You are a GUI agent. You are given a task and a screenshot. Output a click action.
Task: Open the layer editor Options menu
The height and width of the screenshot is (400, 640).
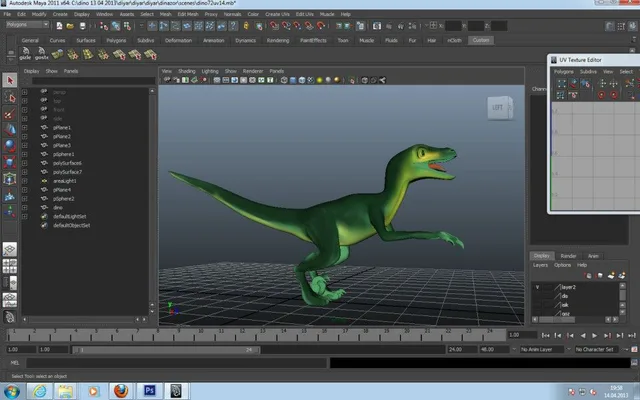(x=562, y=265)
